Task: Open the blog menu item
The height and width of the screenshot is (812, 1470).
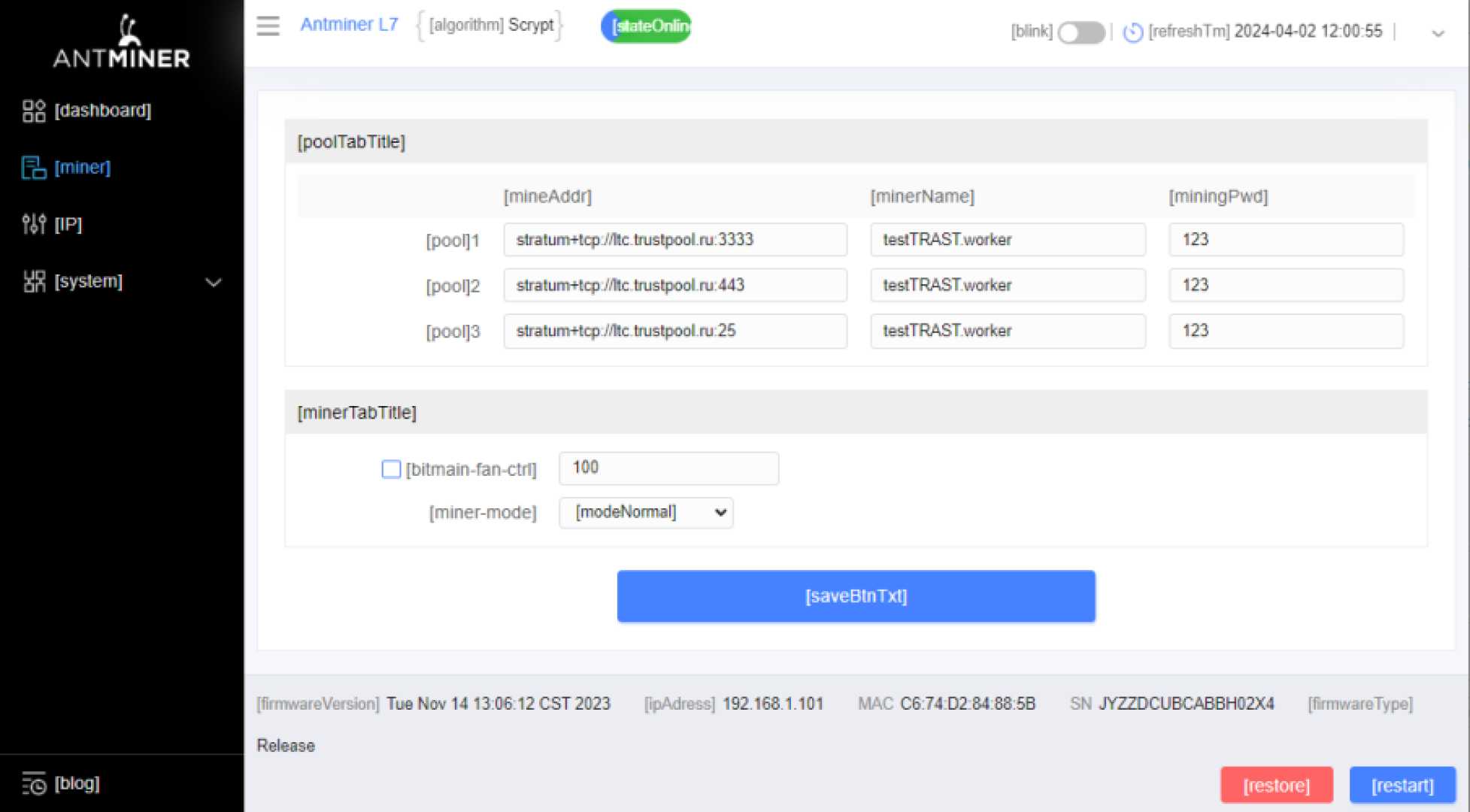Action: coord(77,783)
